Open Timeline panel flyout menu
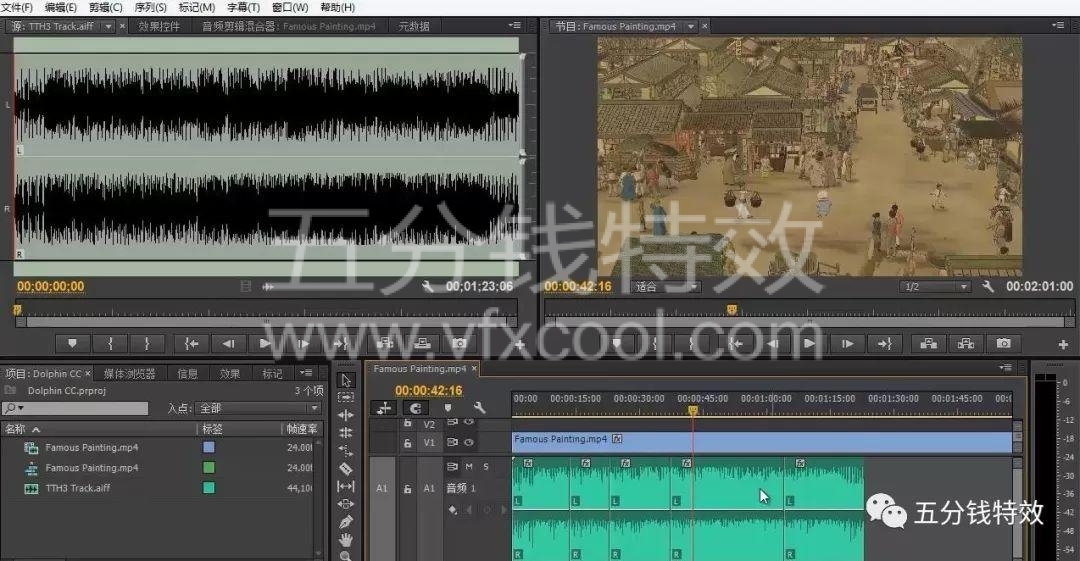The image size is (1080, 561). click(x=1006, y=368)
